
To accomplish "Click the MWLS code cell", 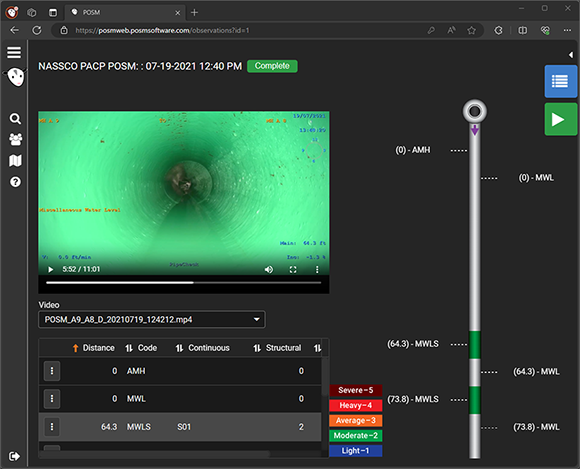I will [x=139, y=427].
